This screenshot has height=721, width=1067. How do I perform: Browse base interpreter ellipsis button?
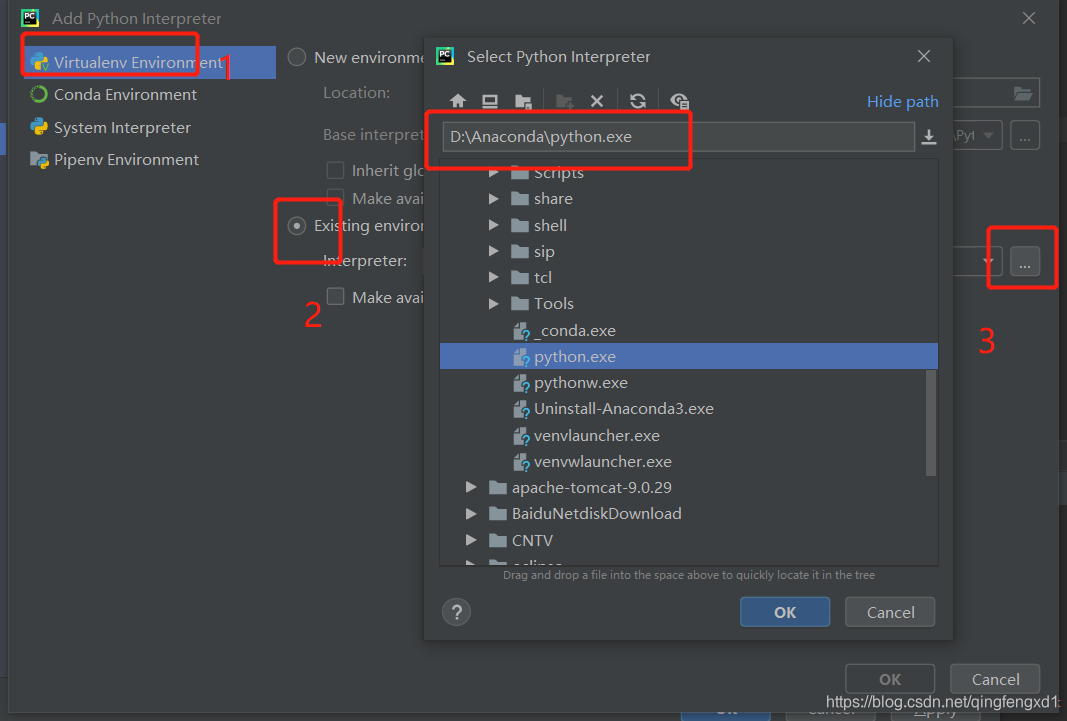tap(1025, 135)
